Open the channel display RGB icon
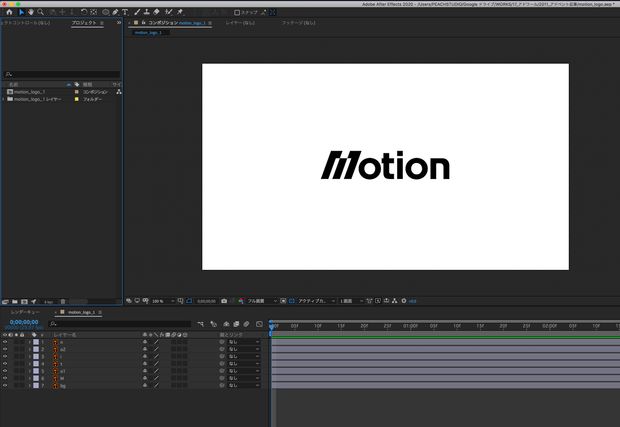Image resolution: width=620 pixels, height=427 pixels. pos(241,301)
